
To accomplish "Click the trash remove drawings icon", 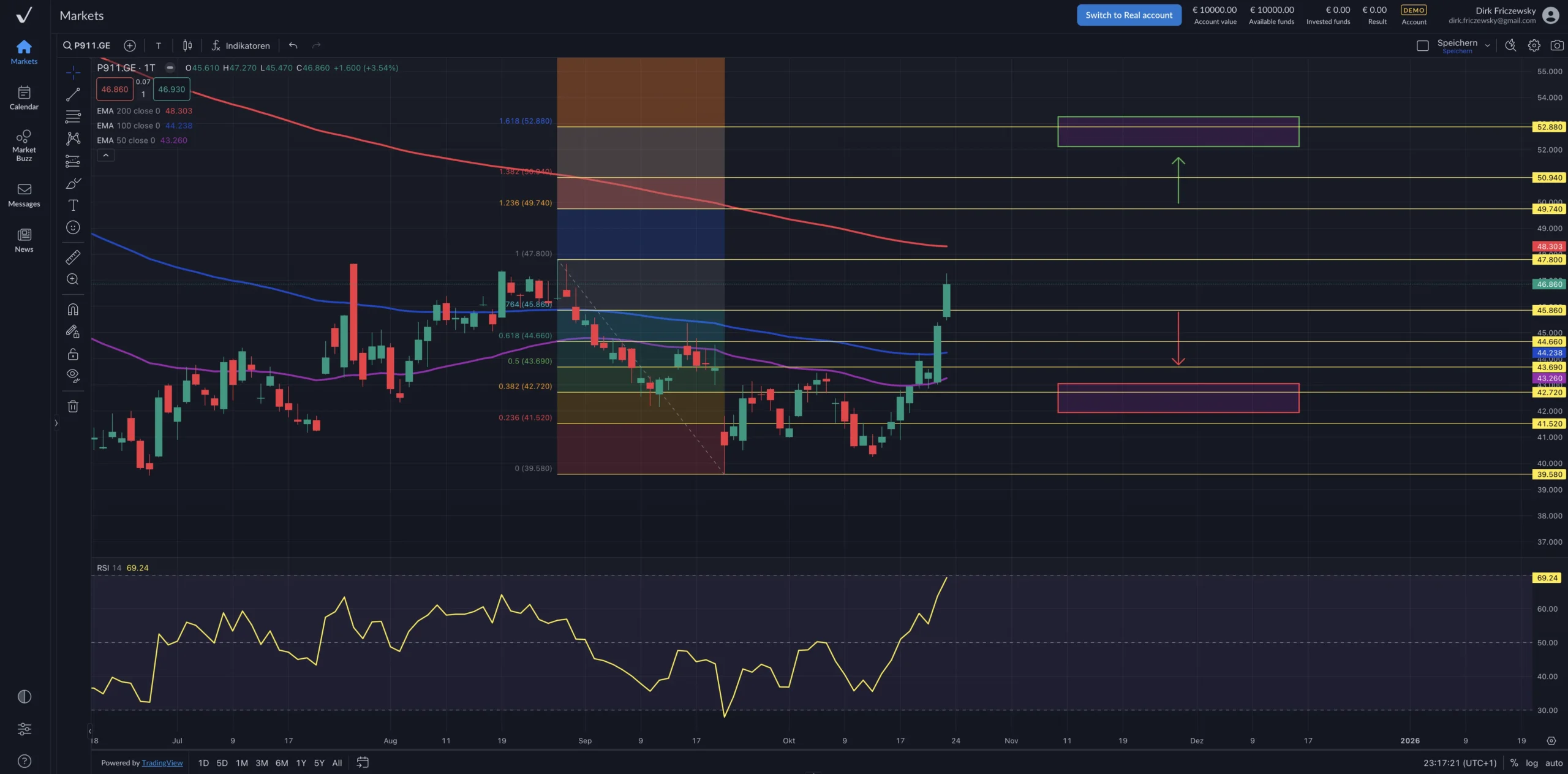I will click(73, 406).
